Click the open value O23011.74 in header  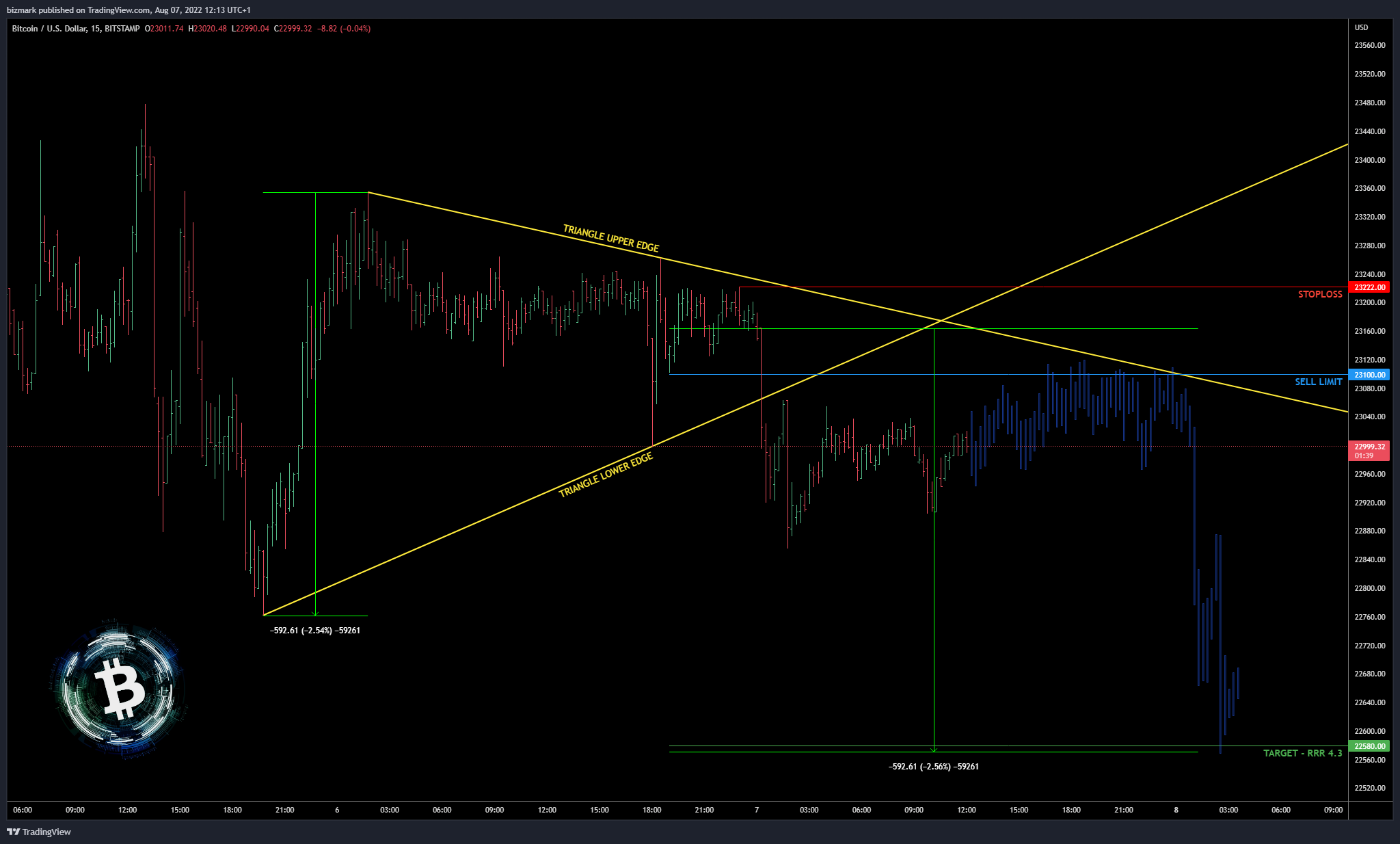(164, 29)
